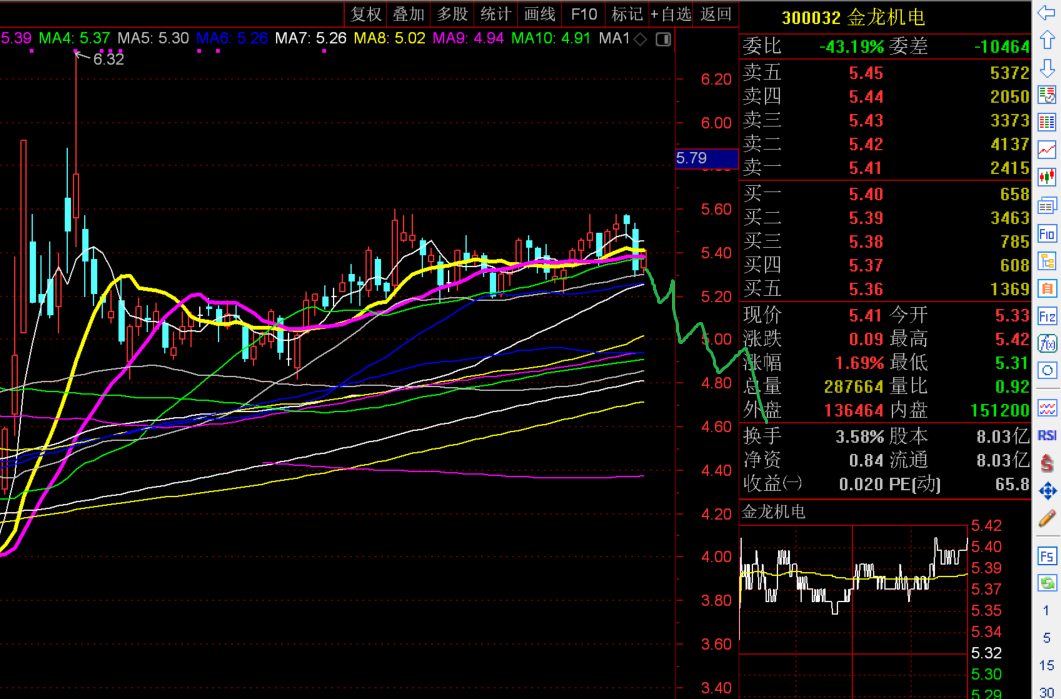This screenshot has height=699, width=1061.
Task: Select the 1 minute period
Action: (x=1047, y=611)
